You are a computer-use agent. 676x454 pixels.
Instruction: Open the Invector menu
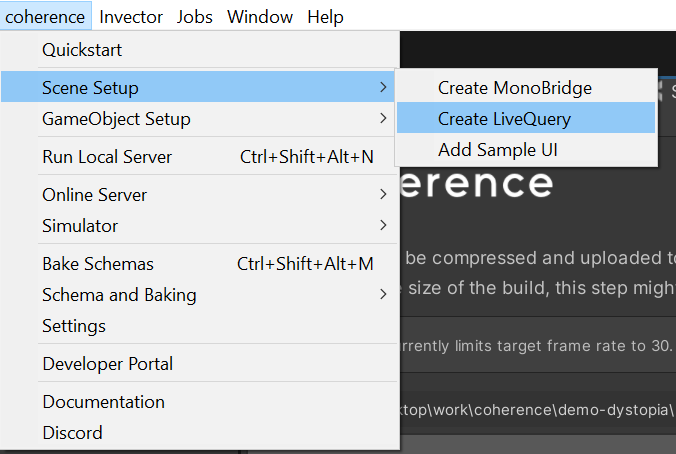coord(131,17)
